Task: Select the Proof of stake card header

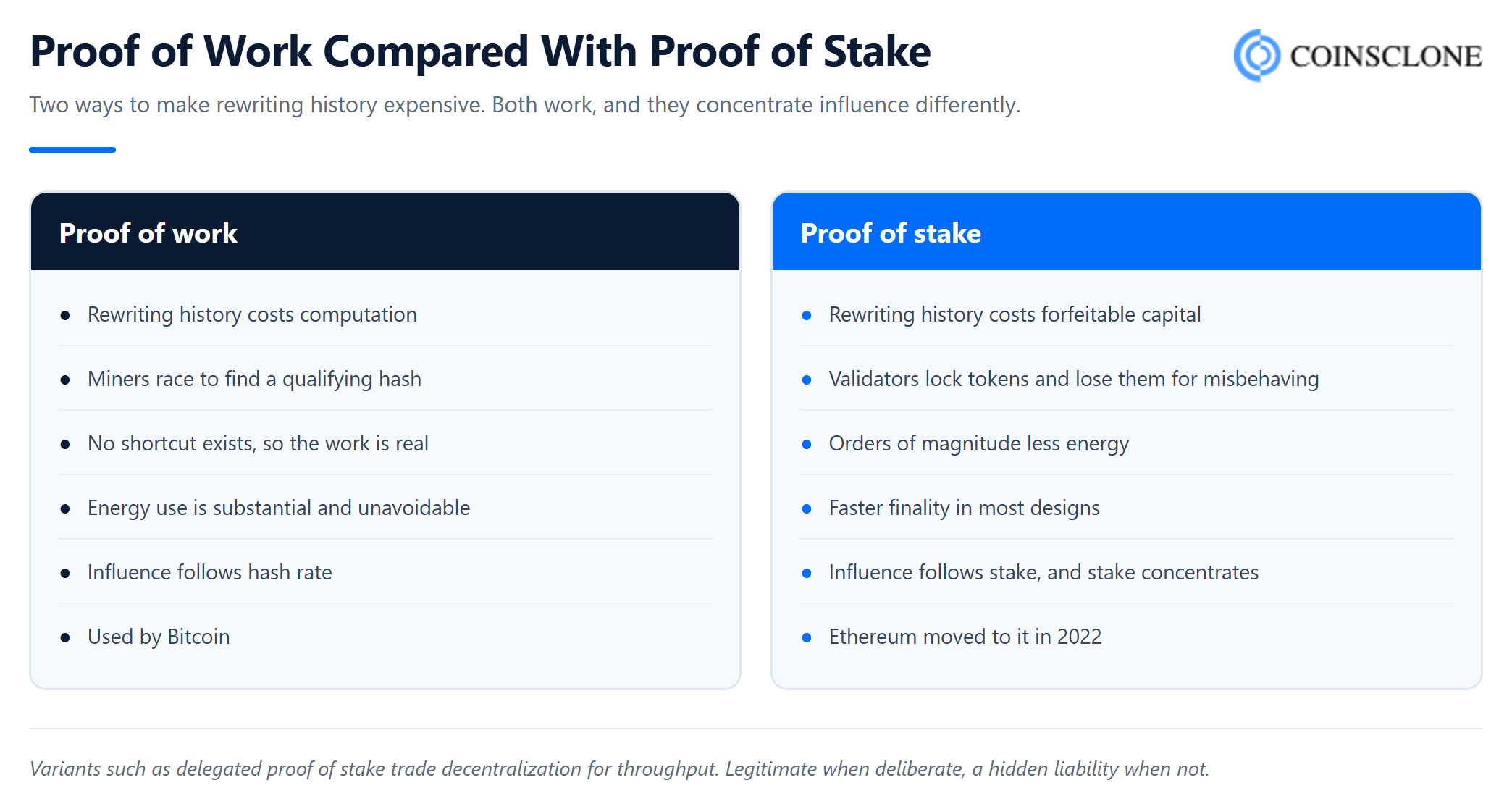Action: point(1127,232)
